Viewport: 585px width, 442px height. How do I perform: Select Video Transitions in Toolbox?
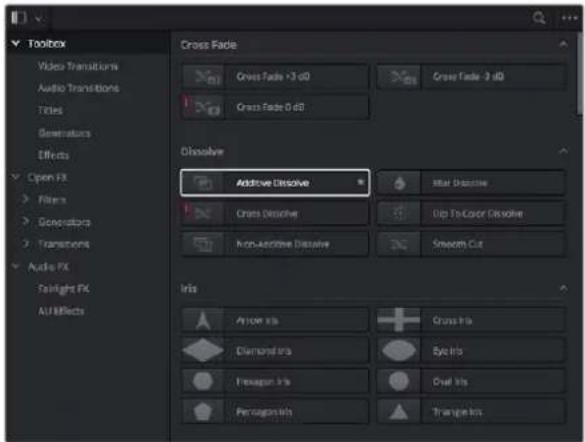pos(78,66)
